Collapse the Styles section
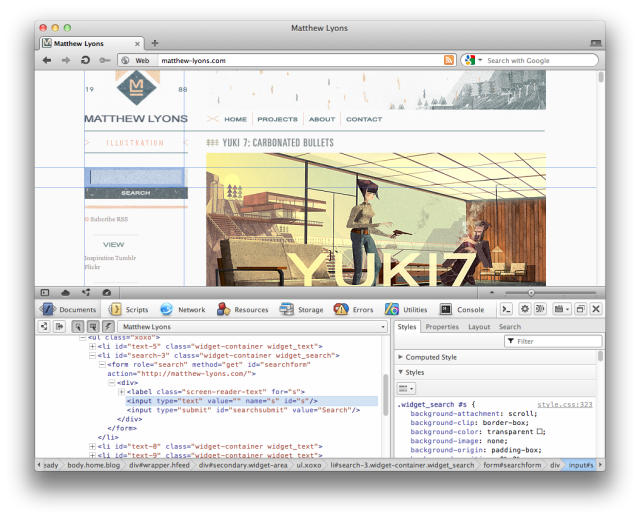 [x=400, y=372]
